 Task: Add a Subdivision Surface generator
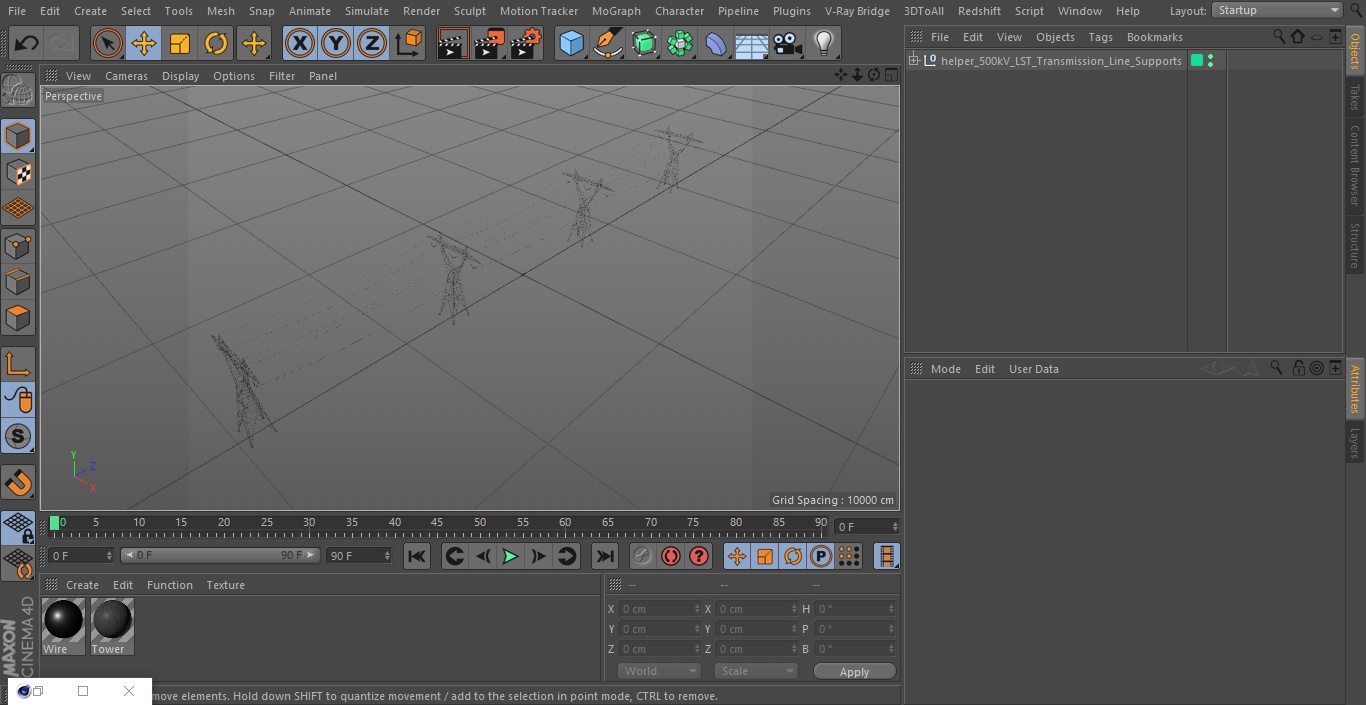[644, 44]
